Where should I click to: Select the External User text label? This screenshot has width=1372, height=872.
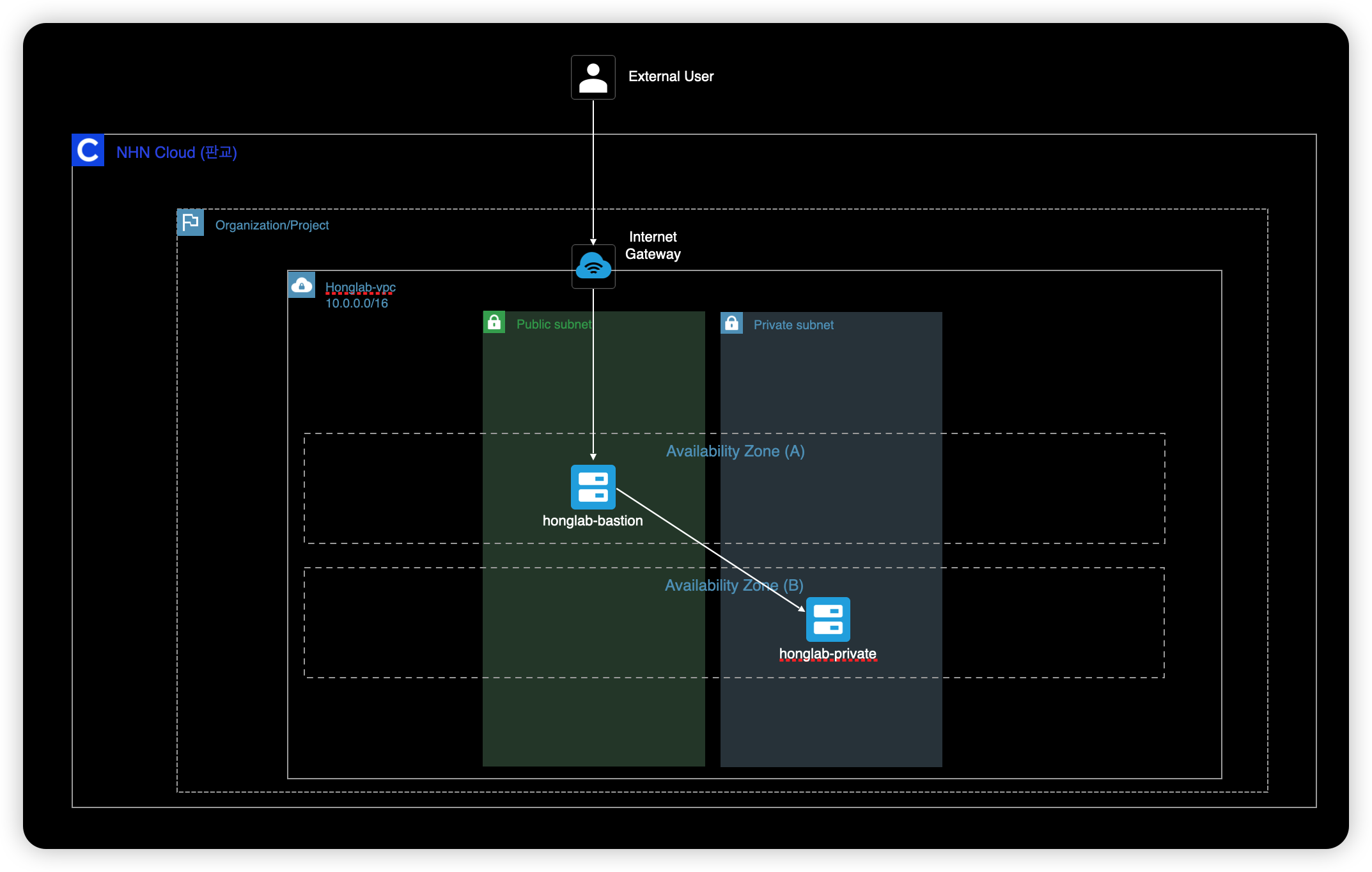pos(670,77)
